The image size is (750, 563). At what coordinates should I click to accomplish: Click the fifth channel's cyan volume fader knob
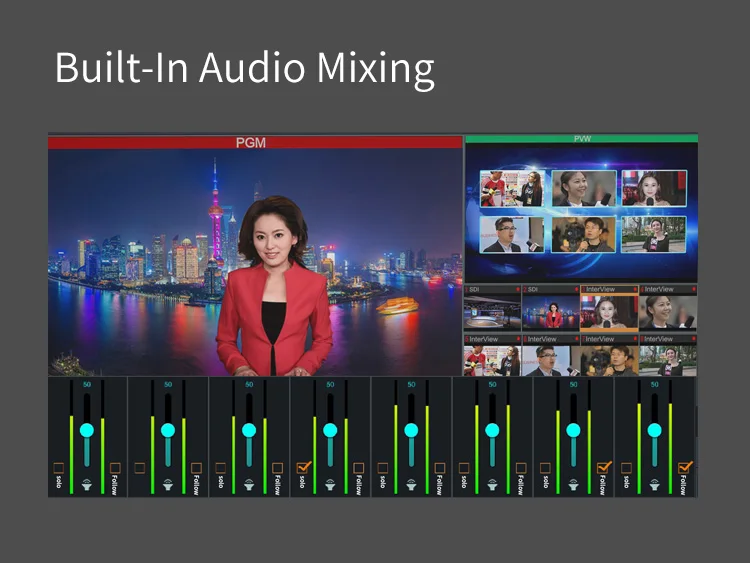coord(411,430)
